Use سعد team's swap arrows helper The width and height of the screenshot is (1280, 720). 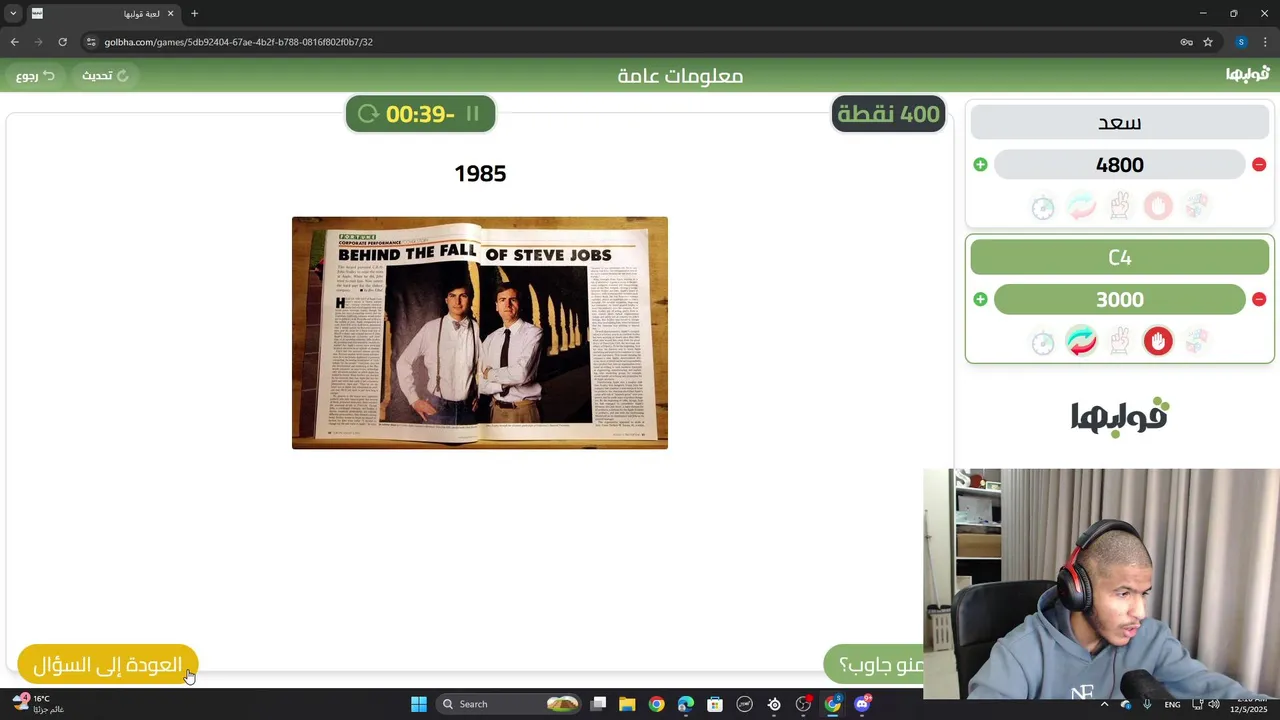pyautogui.click(x=1081, y=207)
